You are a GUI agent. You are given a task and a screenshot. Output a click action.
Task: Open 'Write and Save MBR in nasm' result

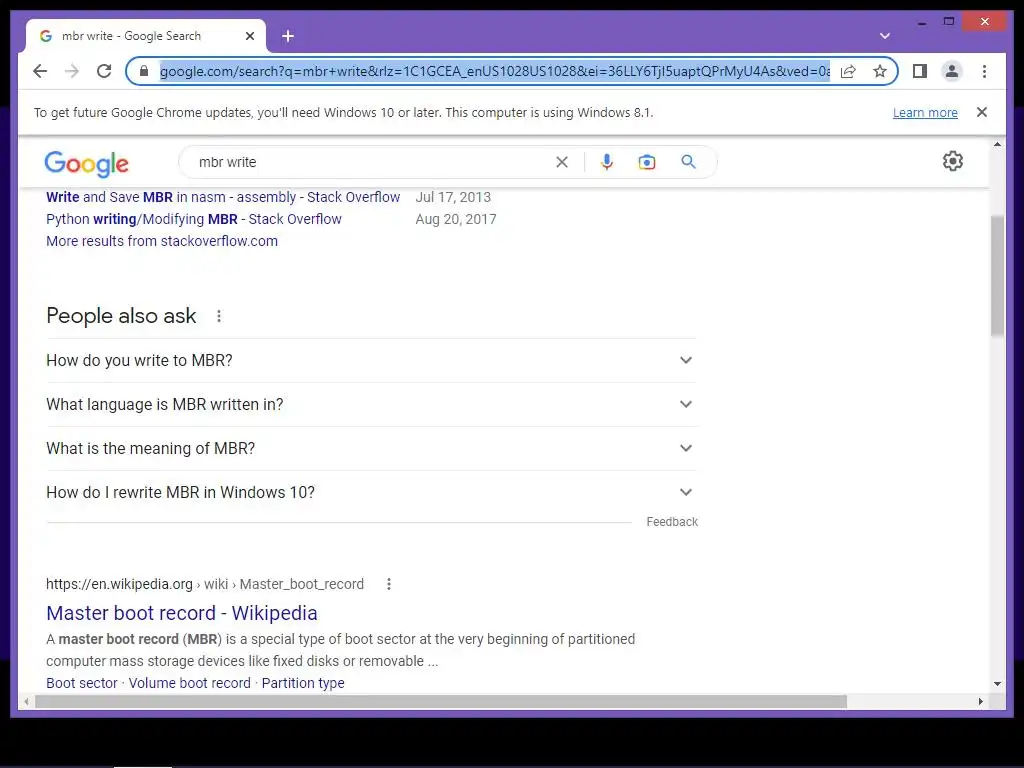point(223,197)
